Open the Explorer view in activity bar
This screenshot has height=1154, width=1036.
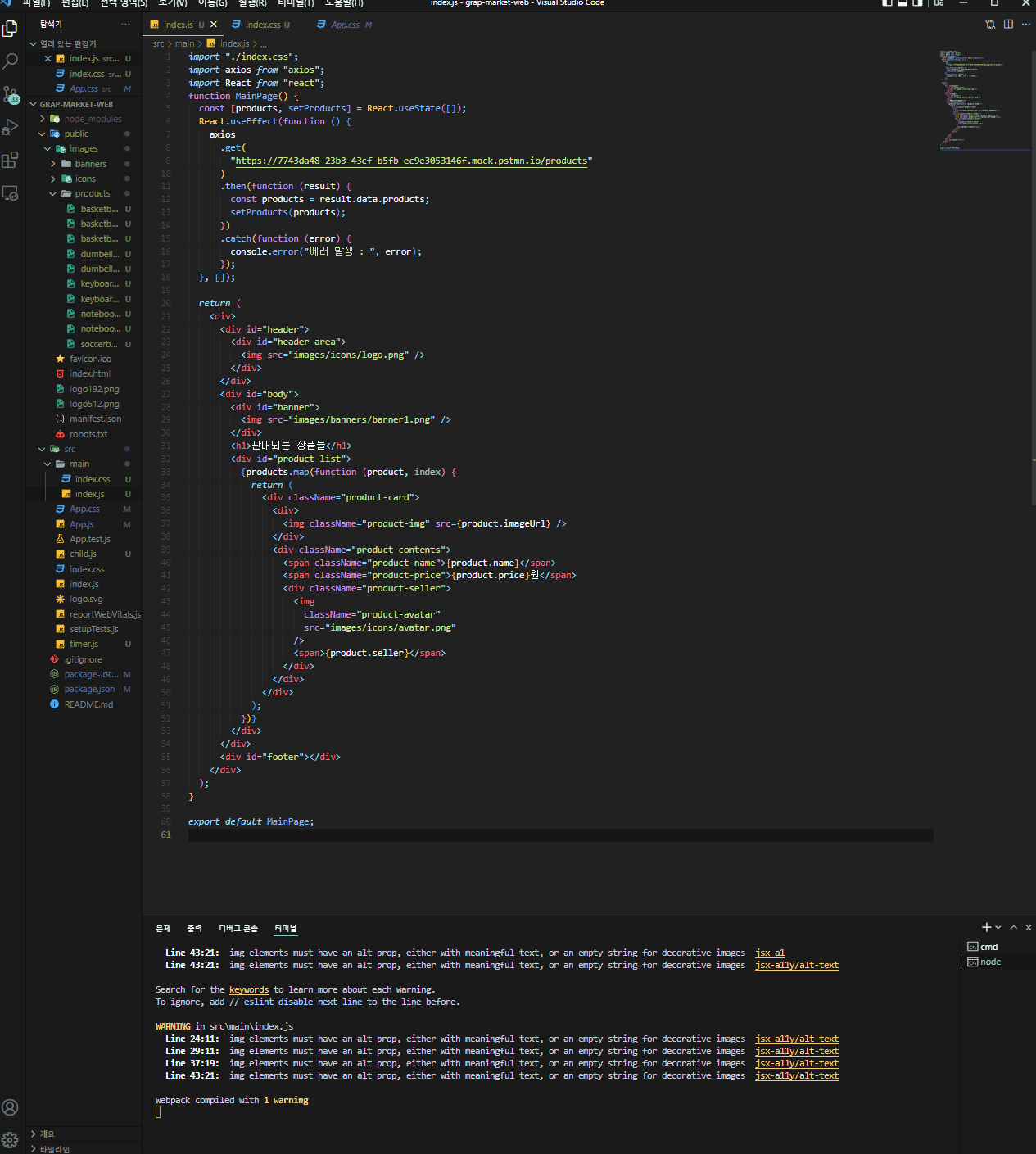click(x=10, y=29)
